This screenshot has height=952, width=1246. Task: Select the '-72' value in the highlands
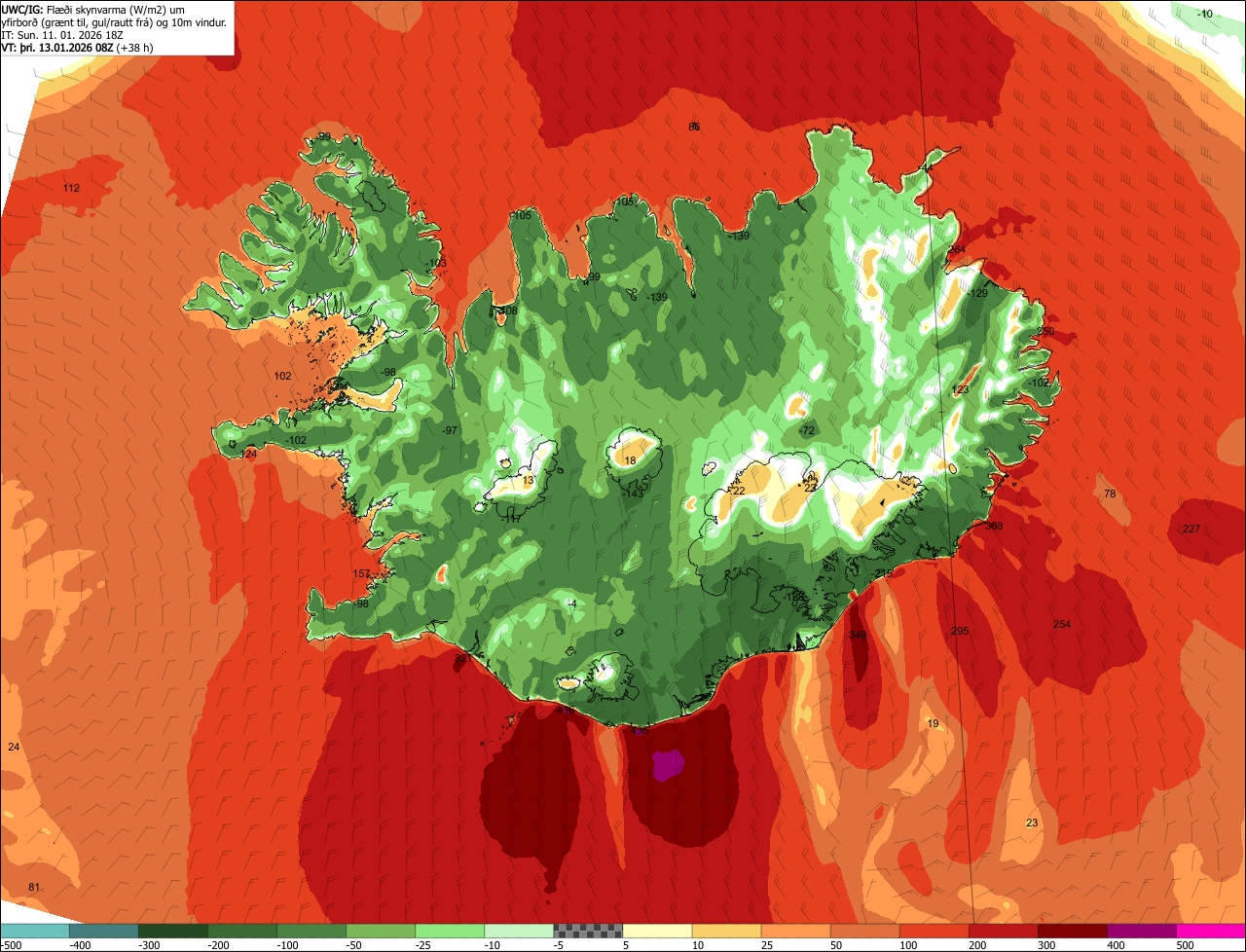(806, 430)
